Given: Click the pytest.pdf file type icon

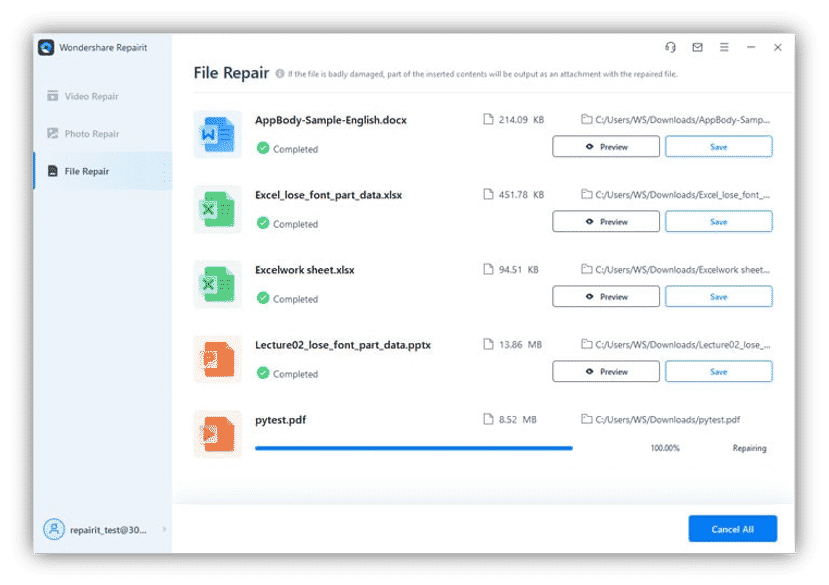Looking at the screenshot, I should click(218, 433).
